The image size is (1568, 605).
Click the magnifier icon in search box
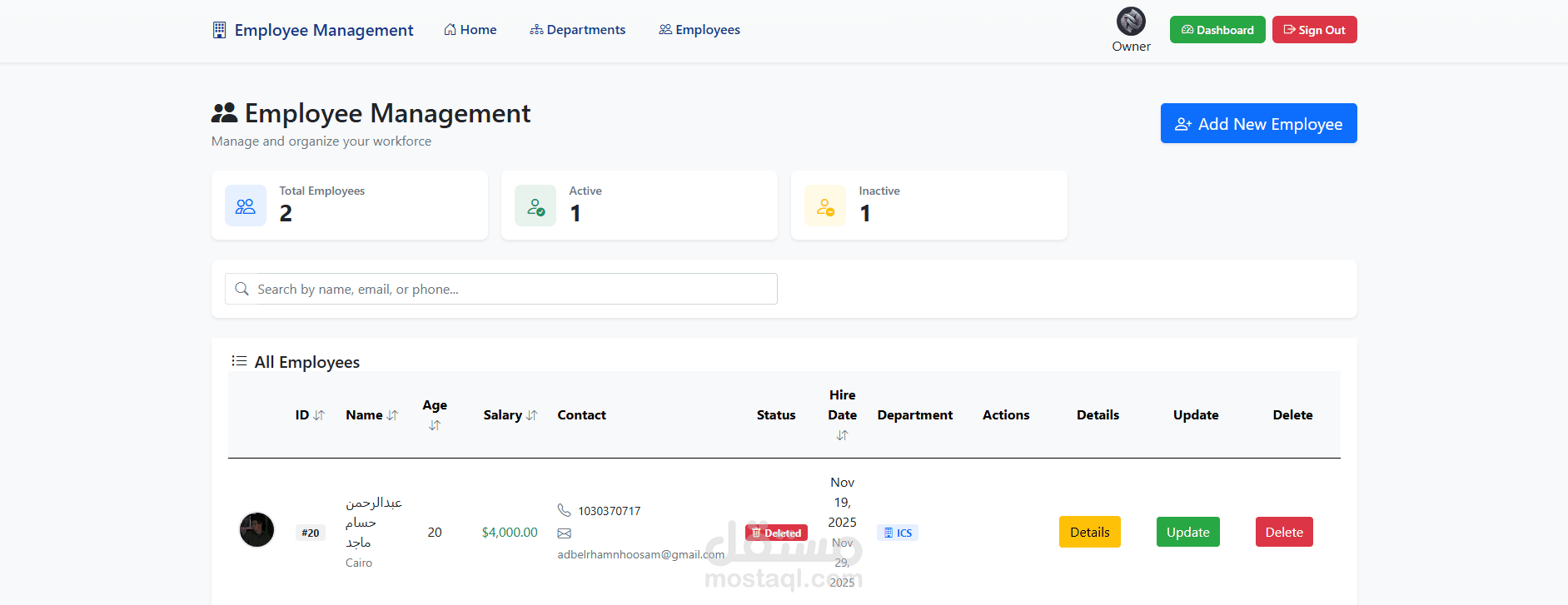[242, 289]
